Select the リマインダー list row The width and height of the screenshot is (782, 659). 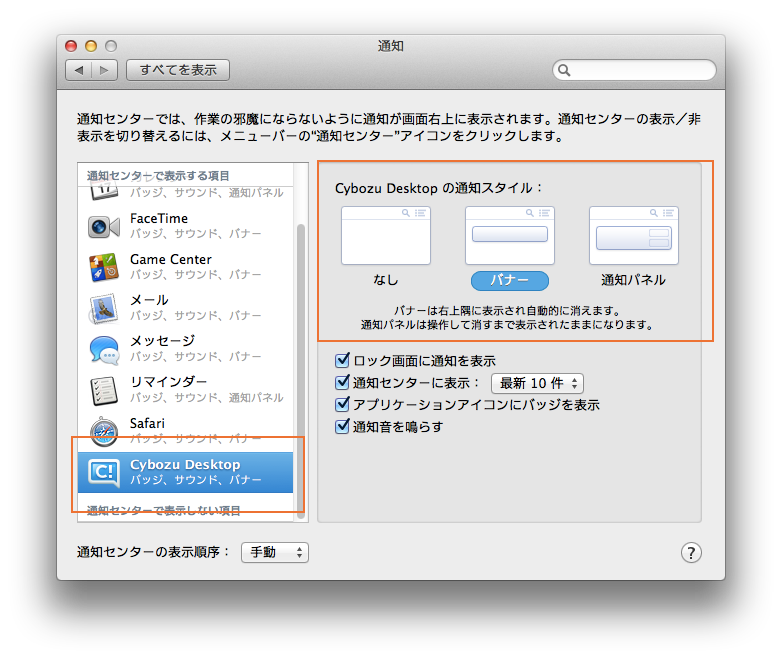click(x=186, y=390)
